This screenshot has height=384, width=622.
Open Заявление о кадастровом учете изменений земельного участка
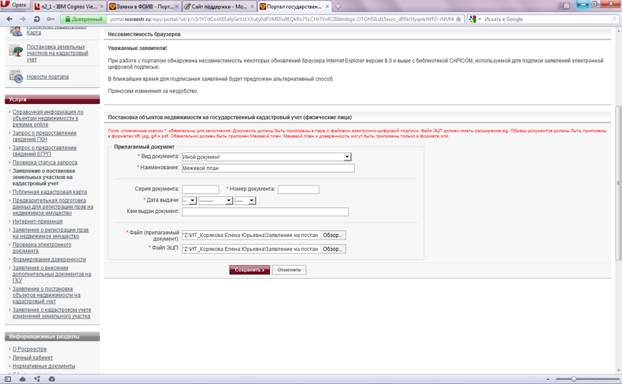52,313
